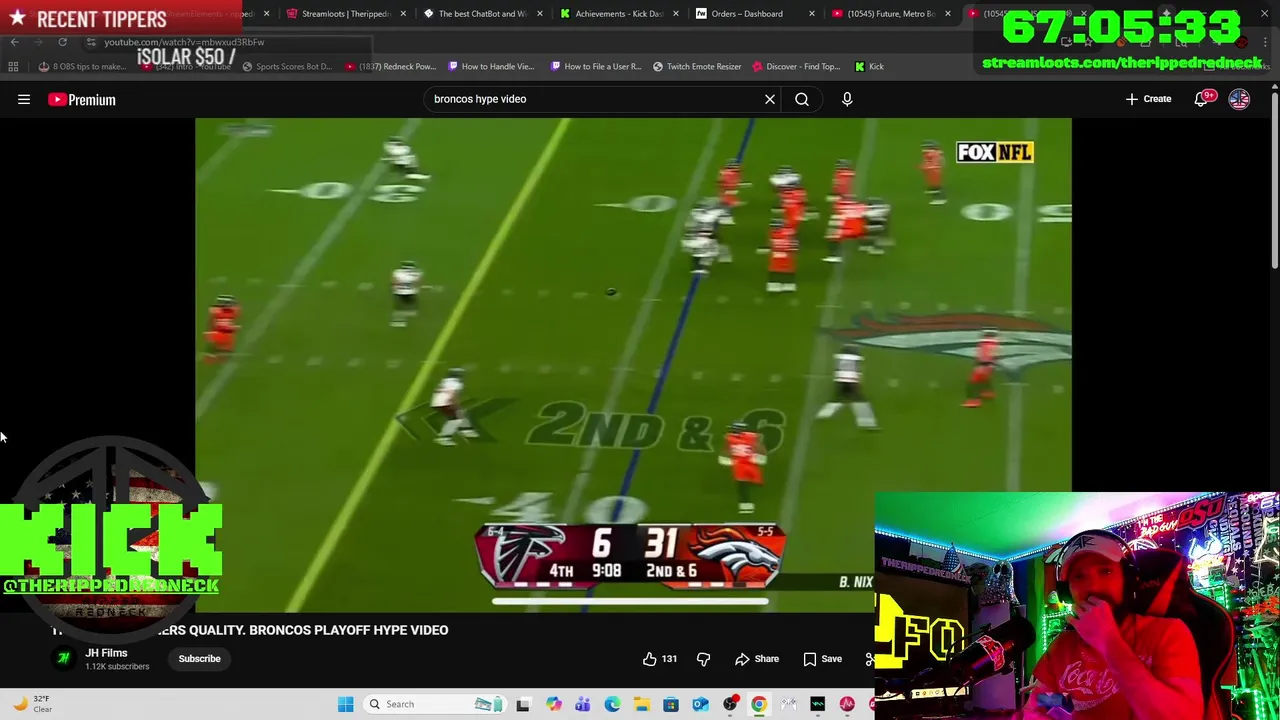Click the Broncos Playoff Hype Video title
The height and width of the screenshot is (720, 1280).
click(250, 630)
